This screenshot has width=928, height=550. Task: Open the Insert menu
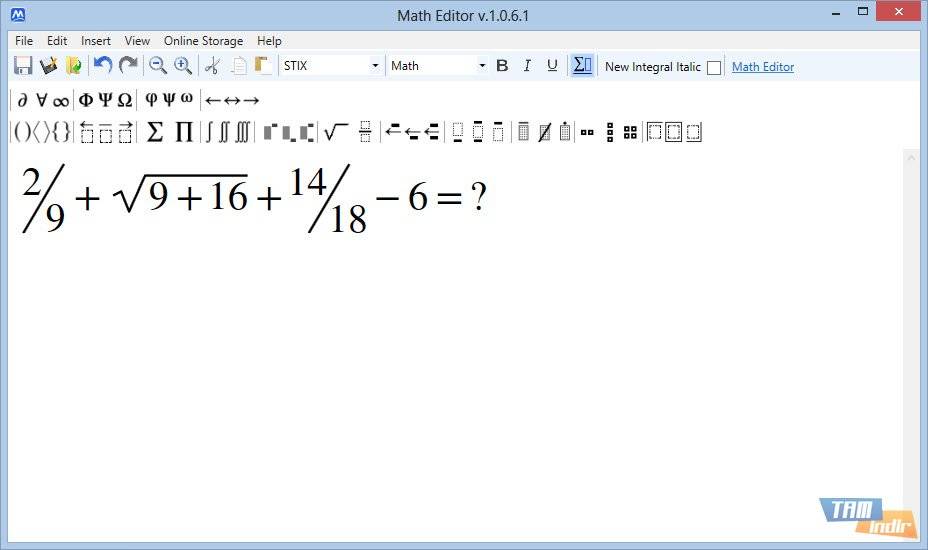(96, 41)
